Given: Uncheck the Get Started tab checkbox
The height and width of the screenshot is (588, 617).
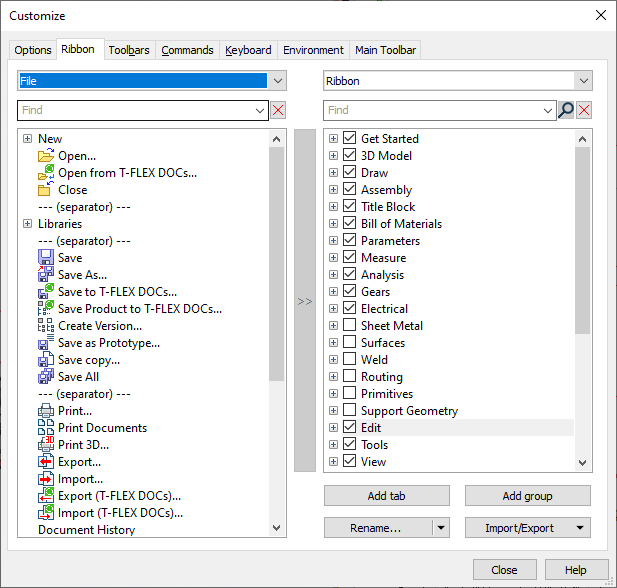Looking at the screenshot, I should pyautogui.click(x=349, y=138).
